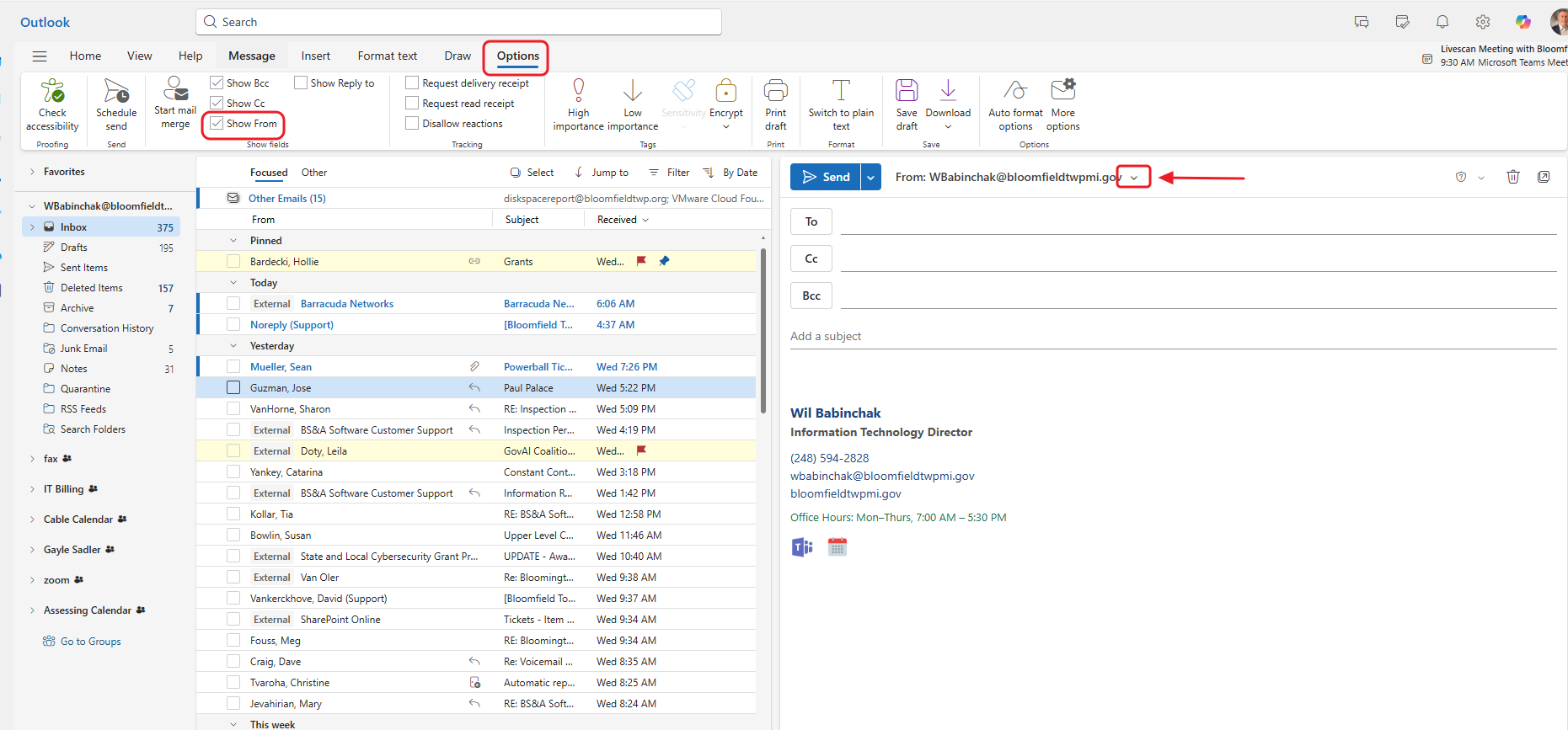The width and height of the screenshot is (1568, 730).
Task: Click the Send button
Action: click(826, 177)
